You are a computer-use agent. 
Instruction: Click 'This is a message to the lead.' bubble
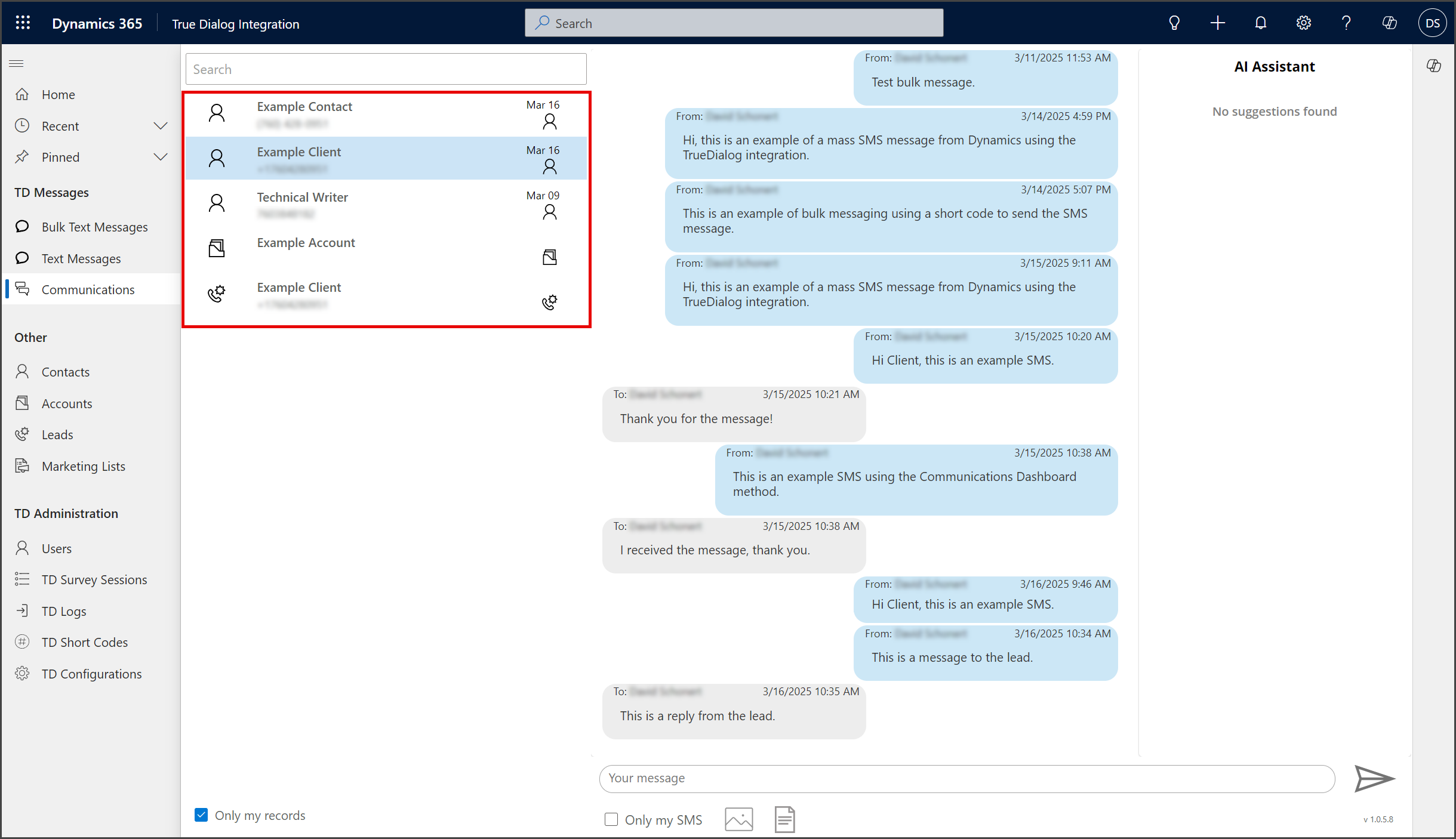[x=986, y=653]
